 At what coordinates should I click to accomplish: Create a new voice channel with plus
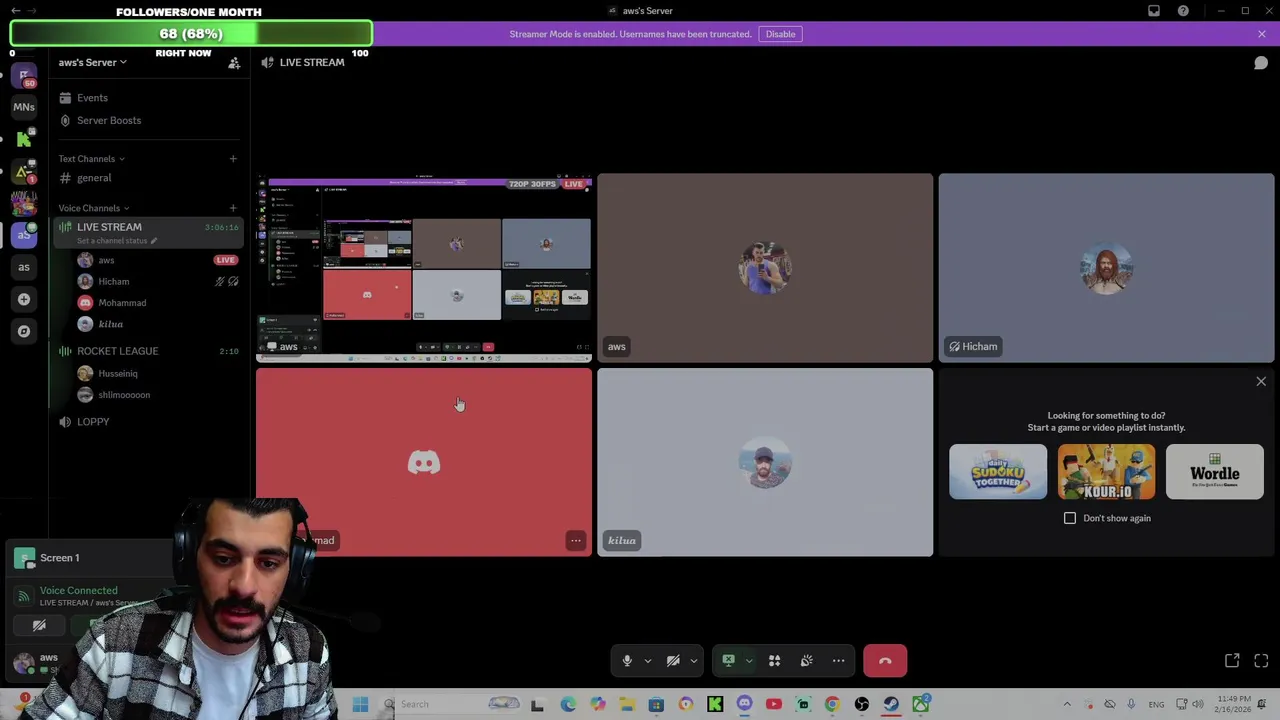click(233, 208)
